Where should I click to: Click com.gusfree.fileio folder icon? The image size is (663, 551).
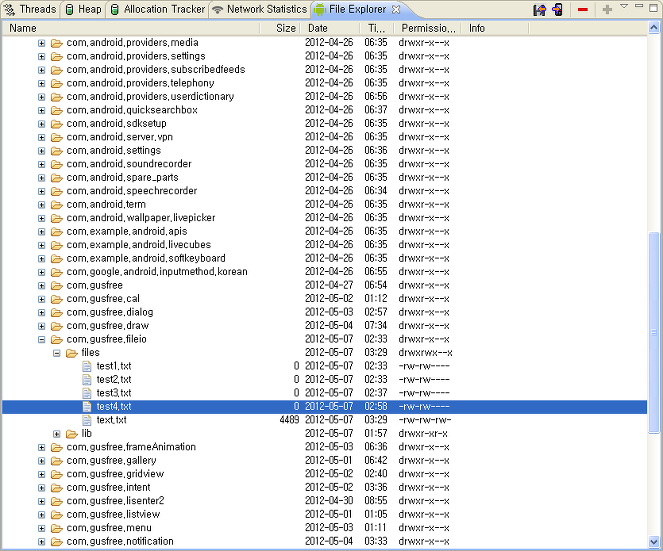tap(57, 340)
